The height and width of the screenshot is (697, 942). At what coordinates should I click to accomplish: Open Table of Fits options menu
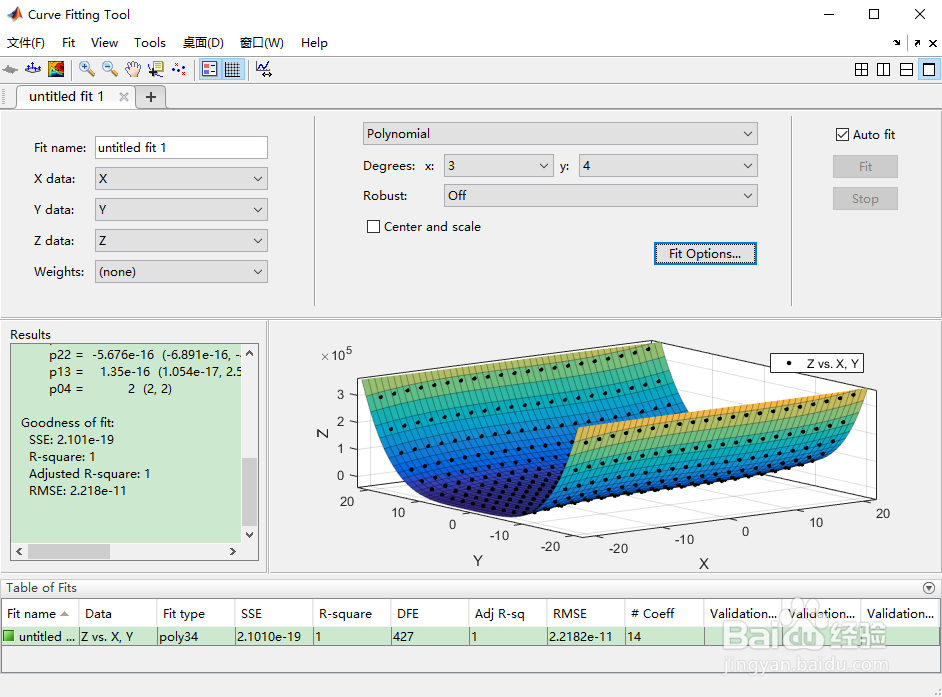(929, 588)
